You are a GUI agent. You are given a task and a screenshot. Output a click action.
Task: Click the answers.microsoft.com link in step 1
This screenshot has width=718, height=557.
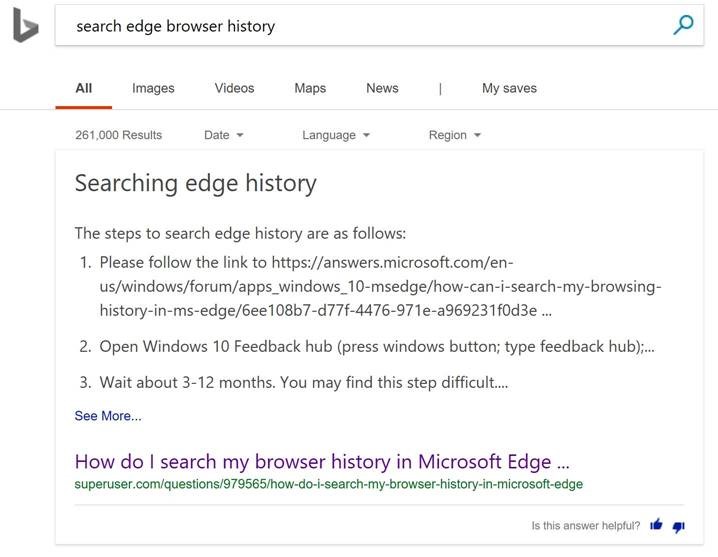point(381,286)
